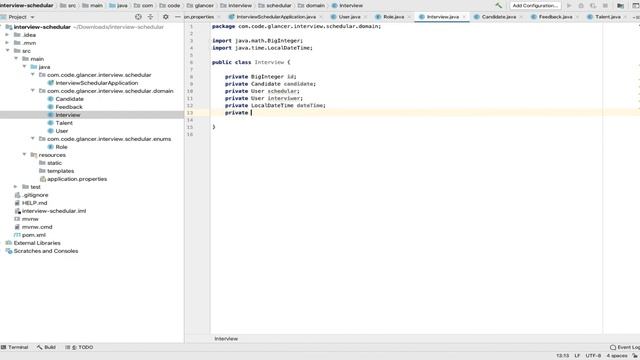Click the application.properties file icon in tree
Screen dimensions: 640x360
[x=42, y=179]
